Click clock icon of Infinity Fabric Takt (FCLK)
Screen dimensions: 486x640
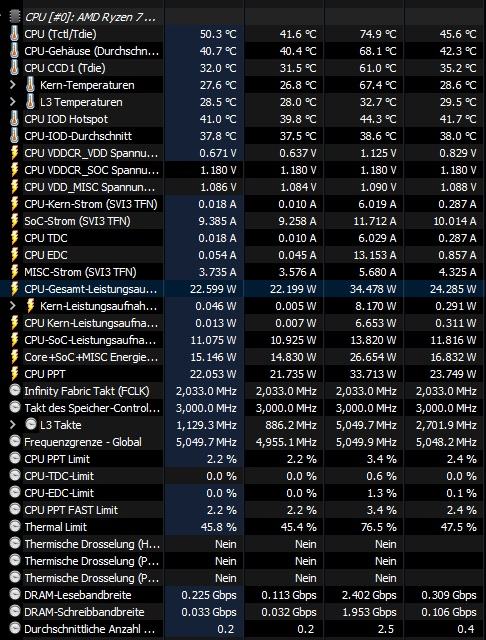point(15,391)
